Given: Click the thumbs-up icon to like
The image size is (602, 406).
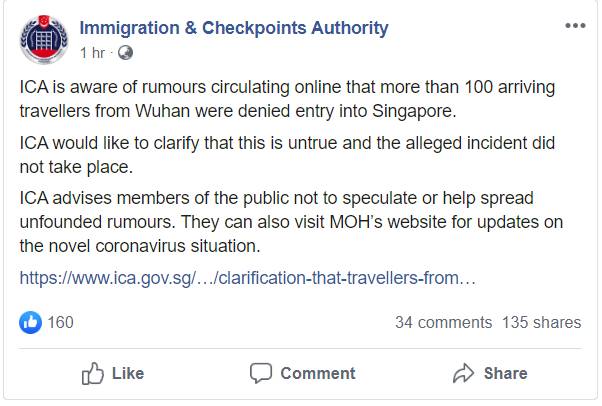Looking at the screenshot, I should (93, 373).
